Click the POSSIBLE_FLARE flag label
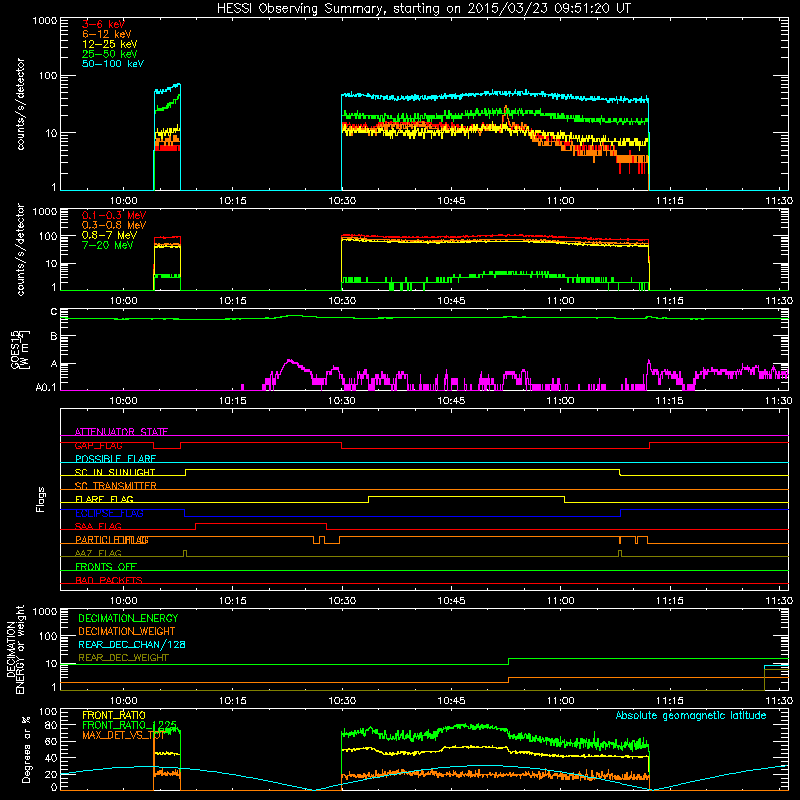800x800 pixels. click(115, 459)
